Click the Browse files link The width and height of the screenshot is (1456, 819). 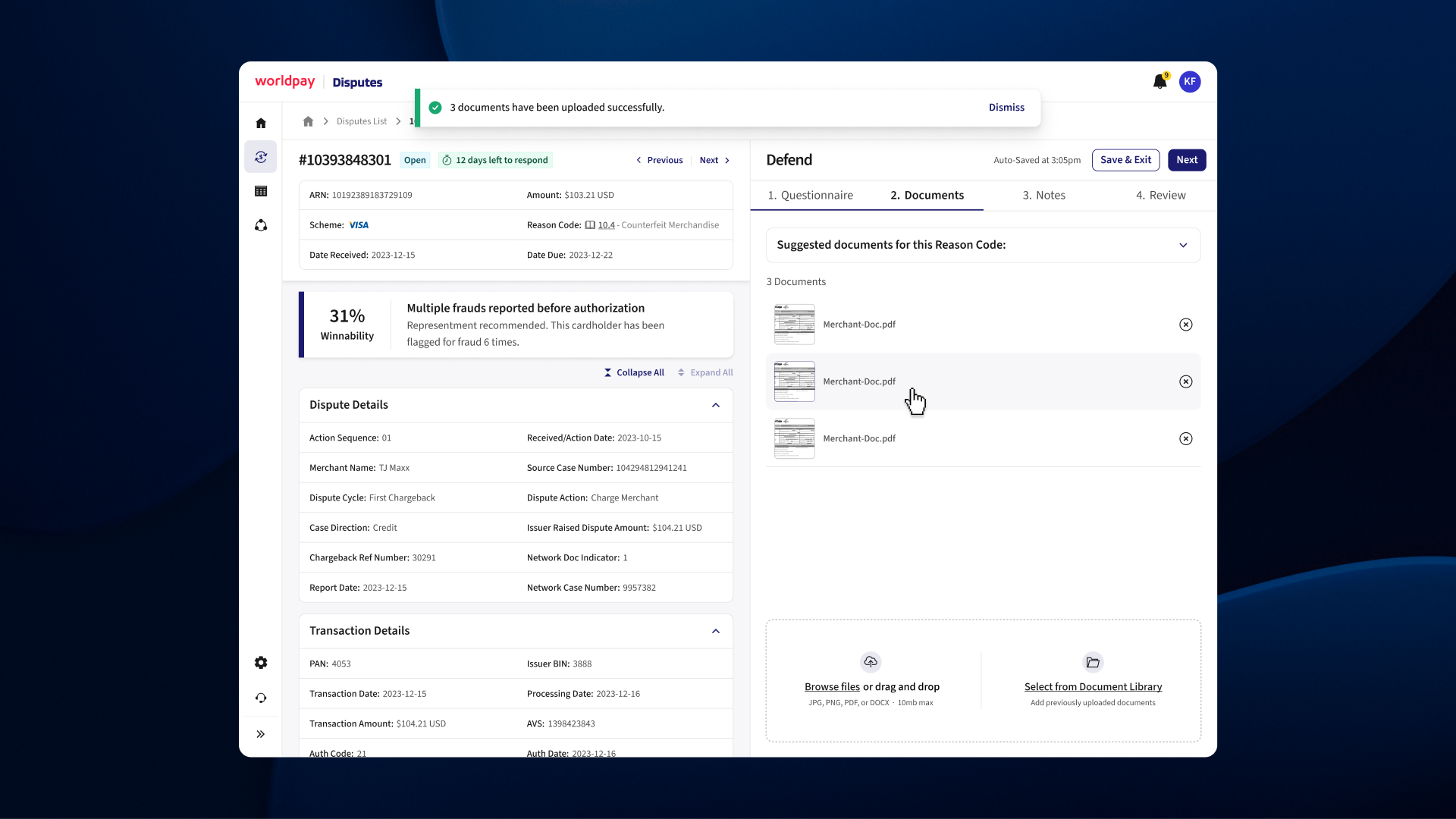point(832,687)
